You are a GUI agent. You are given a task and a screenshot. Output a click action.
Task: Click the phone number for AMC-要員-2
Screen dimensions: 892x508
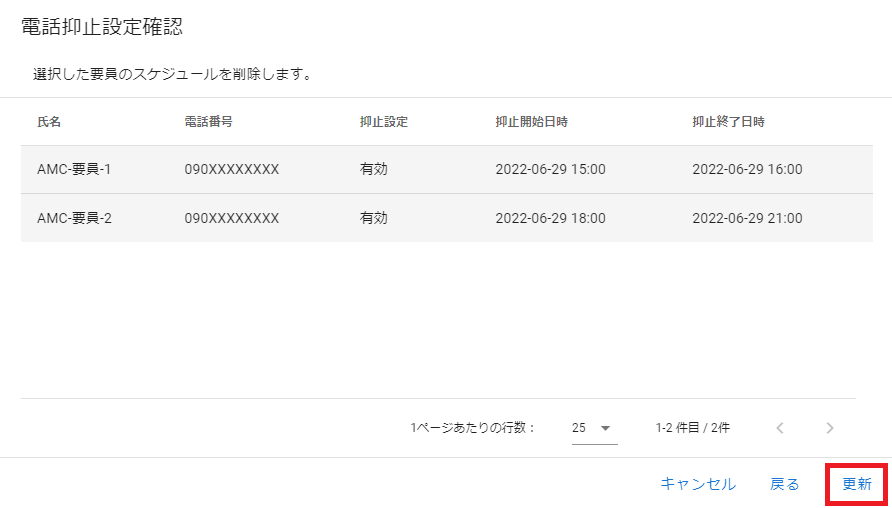232,218
